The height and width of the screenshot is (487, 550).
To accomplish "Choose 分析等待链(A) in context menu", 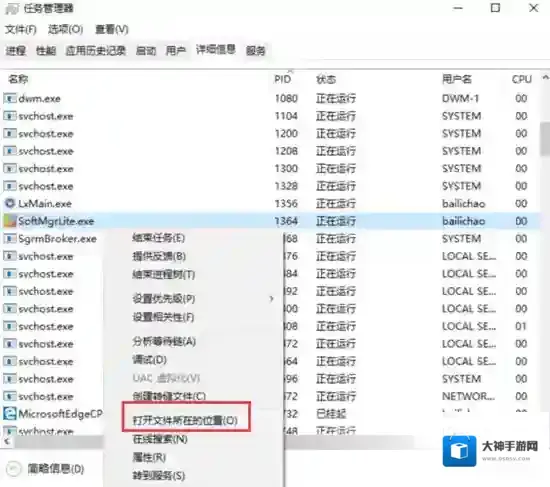I will (164, 341).
